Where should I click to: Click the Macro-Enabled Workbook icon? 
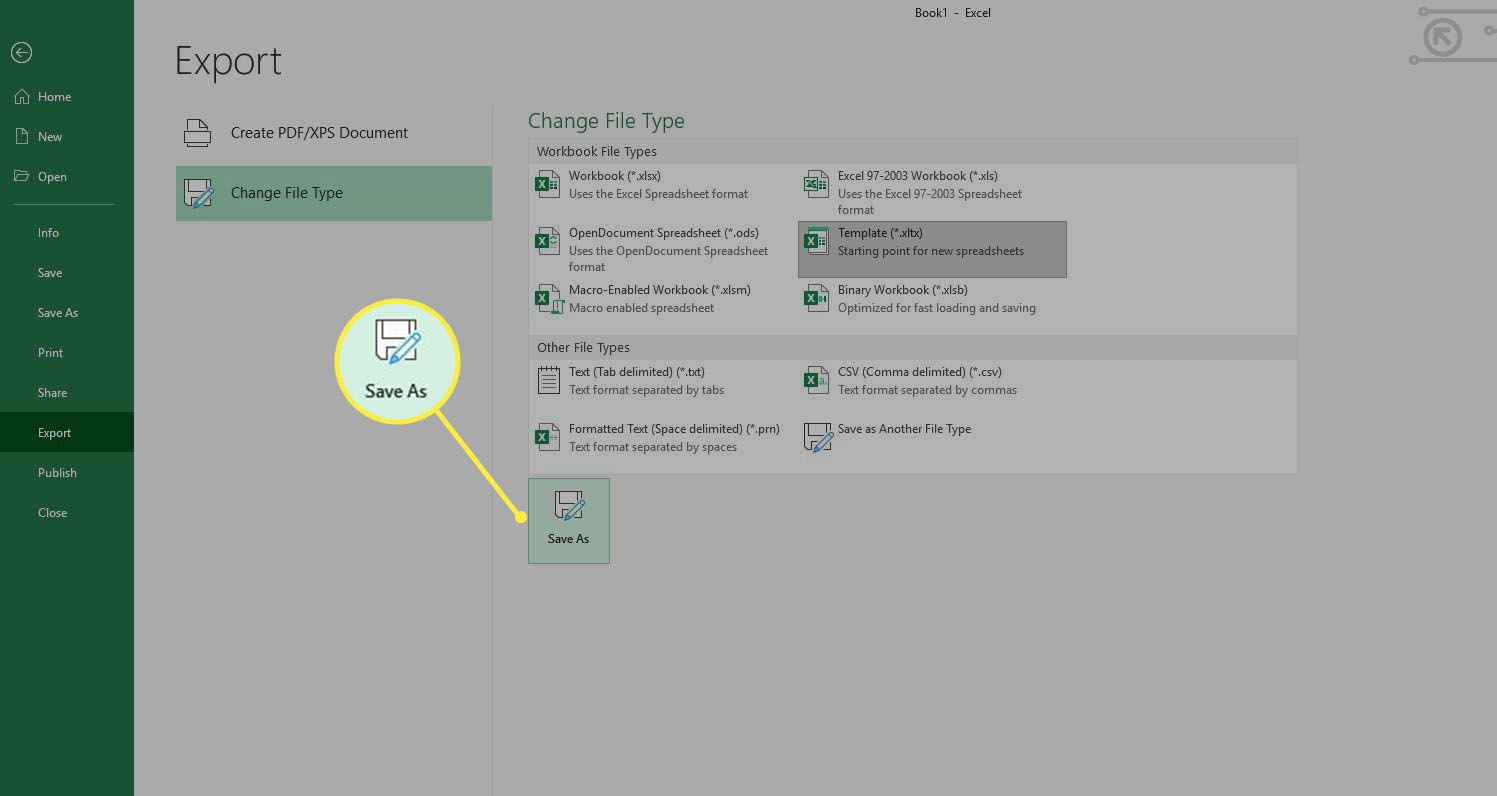[548, 299]
